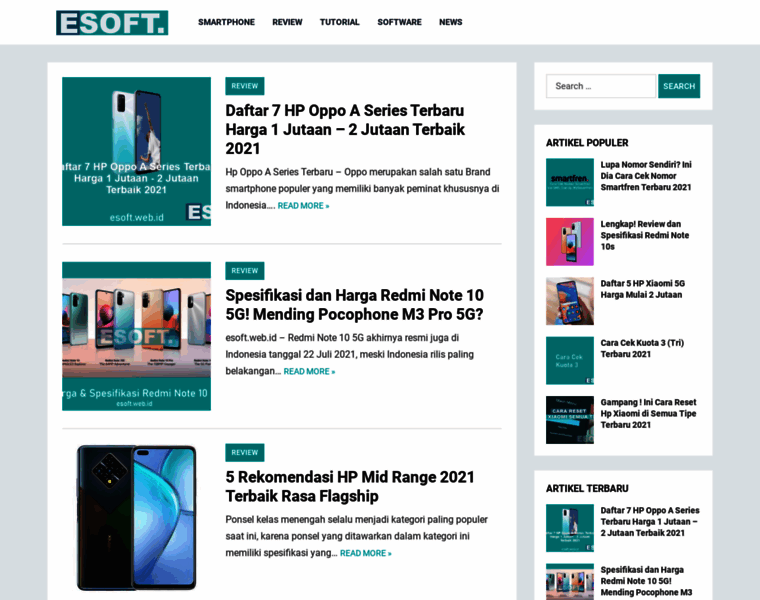
Task: Click the ARTIKEL TERBARU heading
Action: [587, 488]
